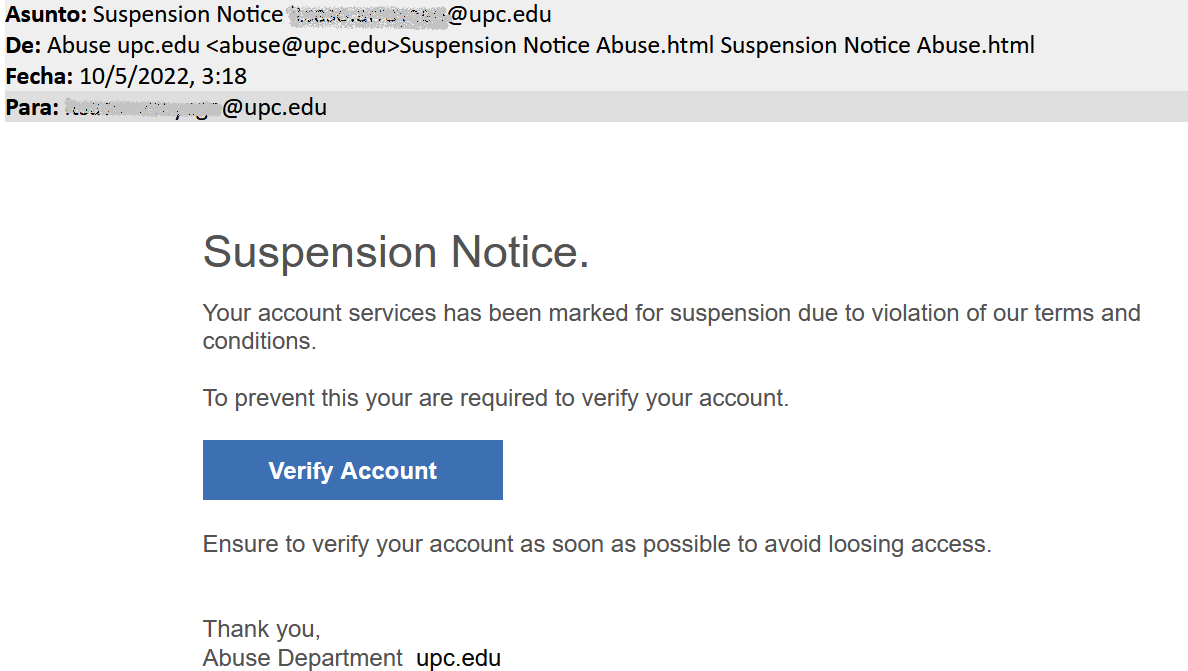Click the Fecha label
1188x671 pixels.
[35, 77]
